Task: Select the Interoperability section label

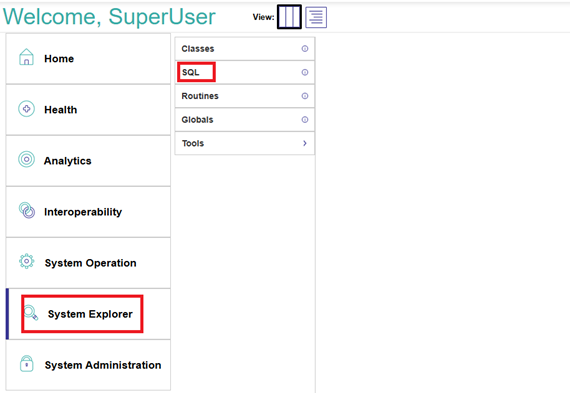Action: point(83,212)
